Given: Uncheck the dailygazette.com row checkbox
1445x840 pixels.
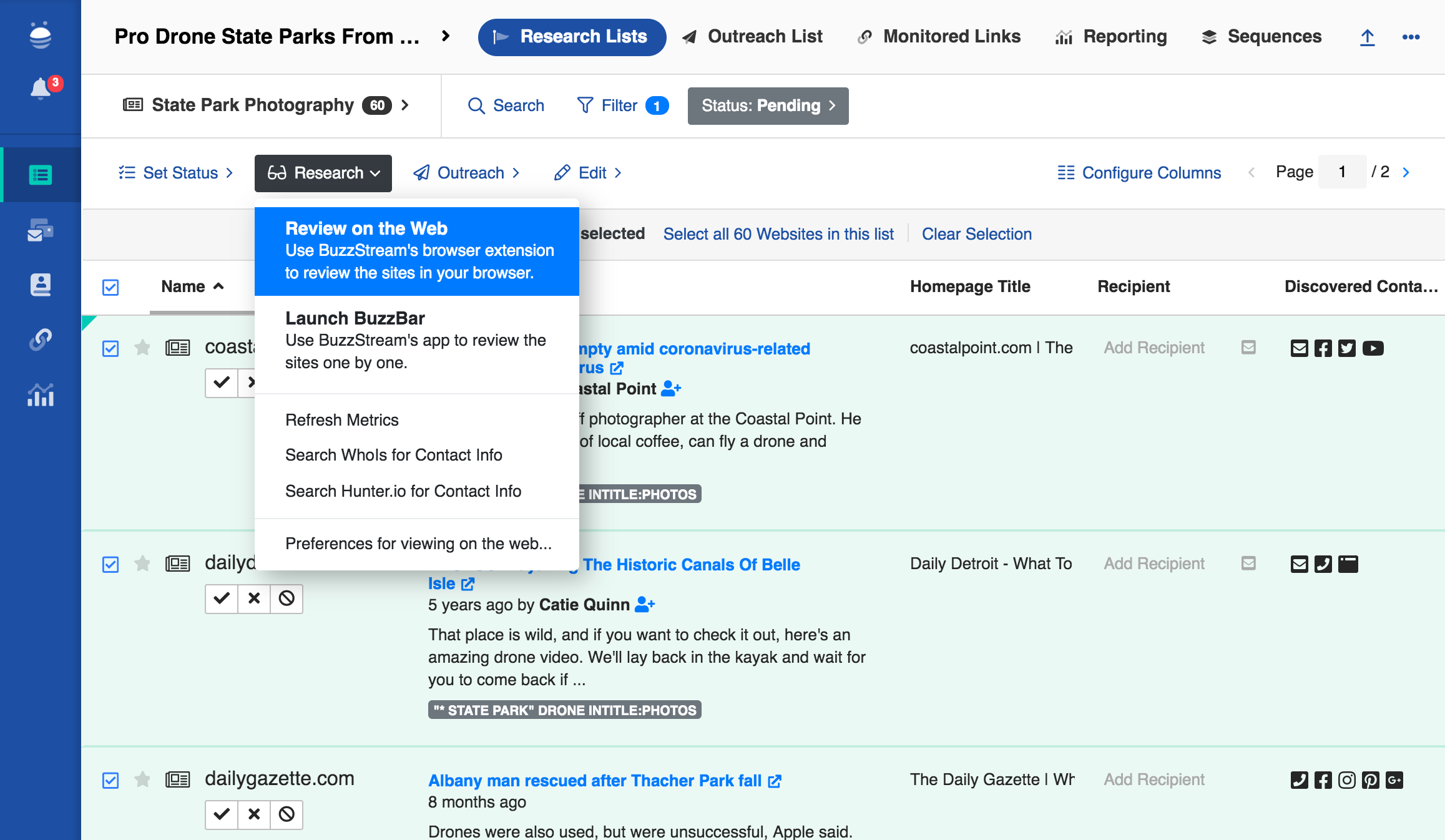Looking at the screenshot, I should (x=110, y=780).
